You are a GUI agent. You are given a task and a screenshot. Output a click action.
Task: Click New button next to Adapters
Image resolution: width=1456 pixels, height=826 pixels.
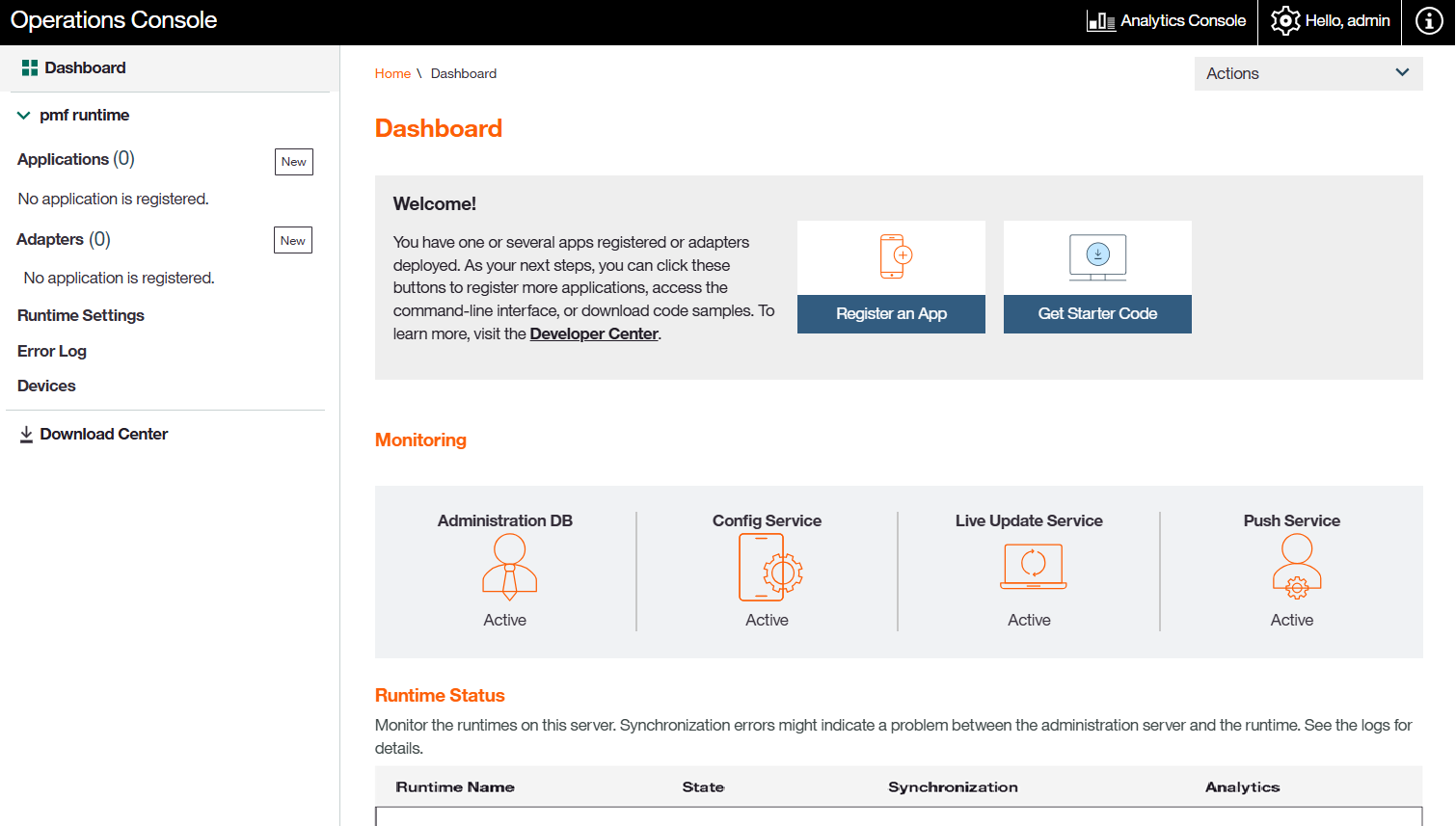292,241
